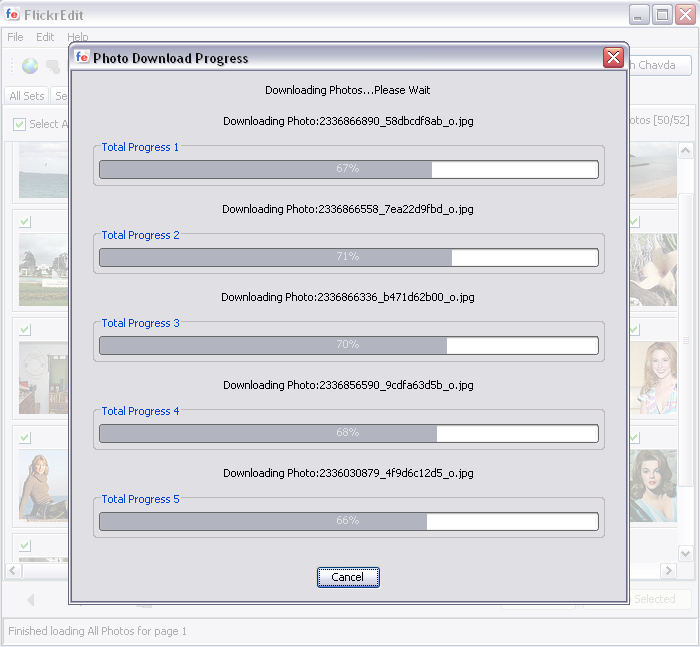Screen dimensions: 700x647
Task: Switch to the All Sets tab
Action: pos(27,96)
